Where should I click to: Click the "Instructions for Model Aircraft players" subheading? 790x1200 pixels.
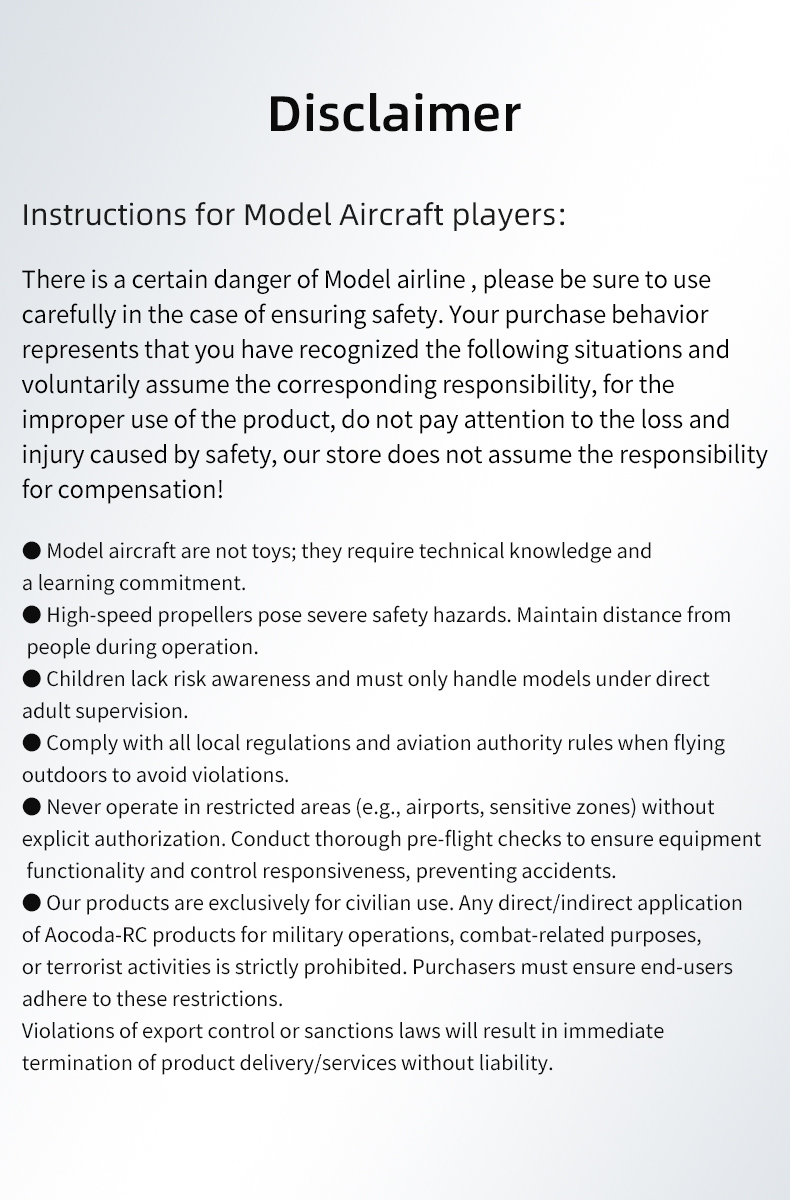(293, 215)
